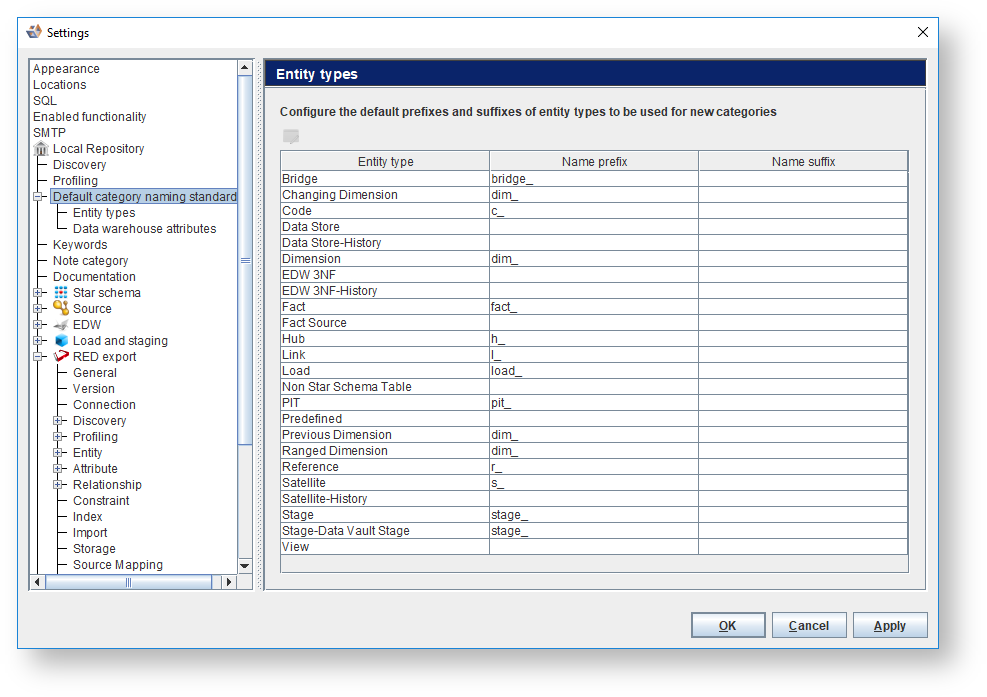The height and width of the screenshot is (697, 987).
Task: Select Import tree item
Action: 90,533
